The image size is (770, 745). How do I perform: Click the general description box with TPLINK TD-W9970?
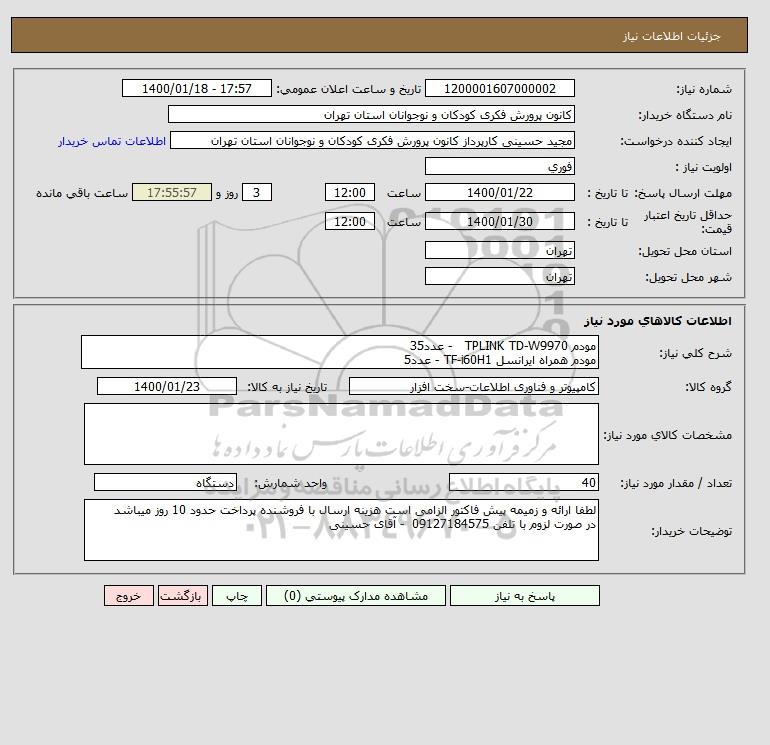point(340,352)
